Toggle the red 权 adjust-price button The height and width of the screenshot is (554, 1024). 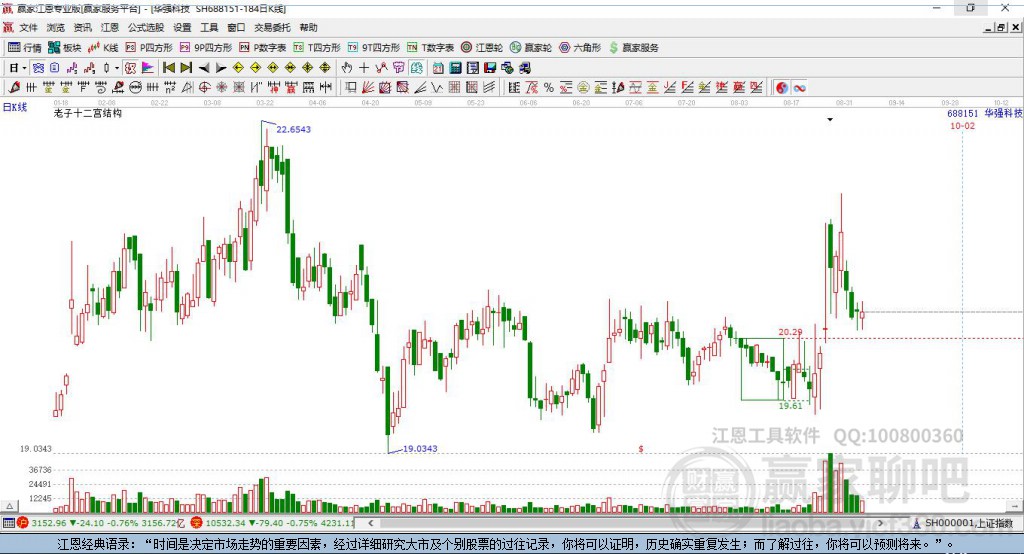click(130, 68)
